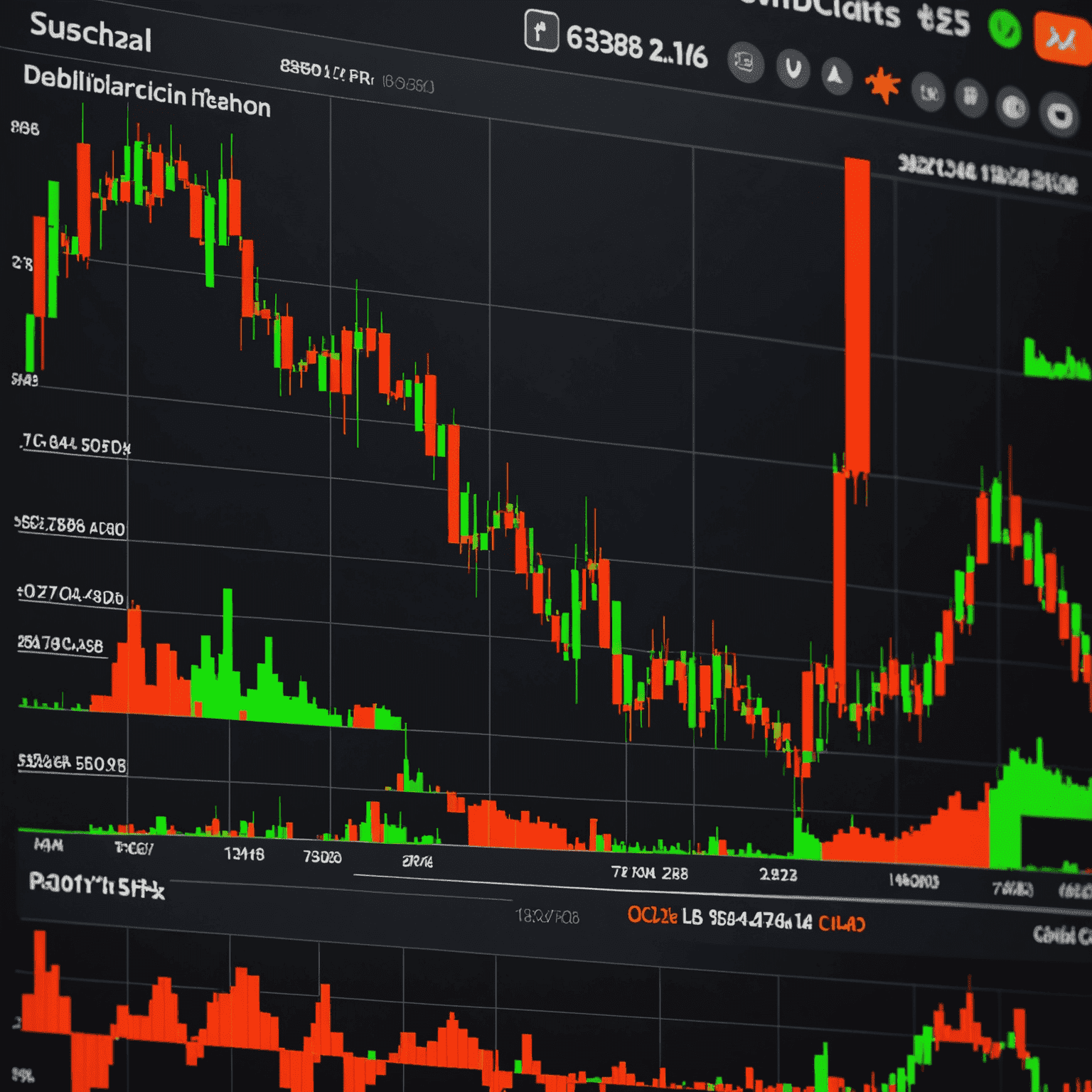Viewport: 1092px width, 1092px height.
Task: Click the "73028" time axis label
Action: pyautogui.click(x=322, y=857)
